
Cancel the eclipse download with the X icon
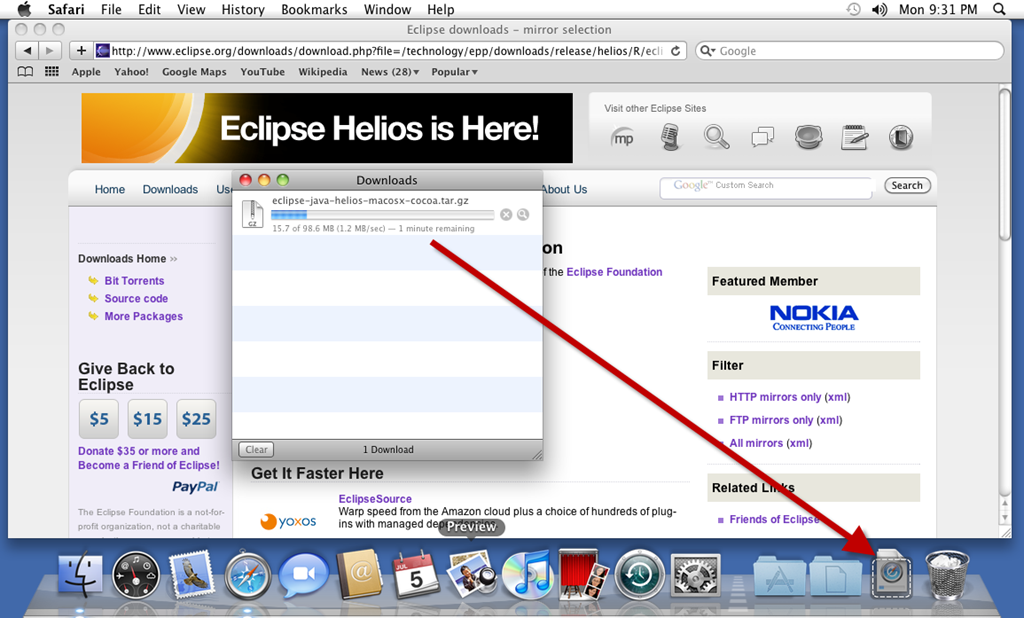(x=506, y=214)
